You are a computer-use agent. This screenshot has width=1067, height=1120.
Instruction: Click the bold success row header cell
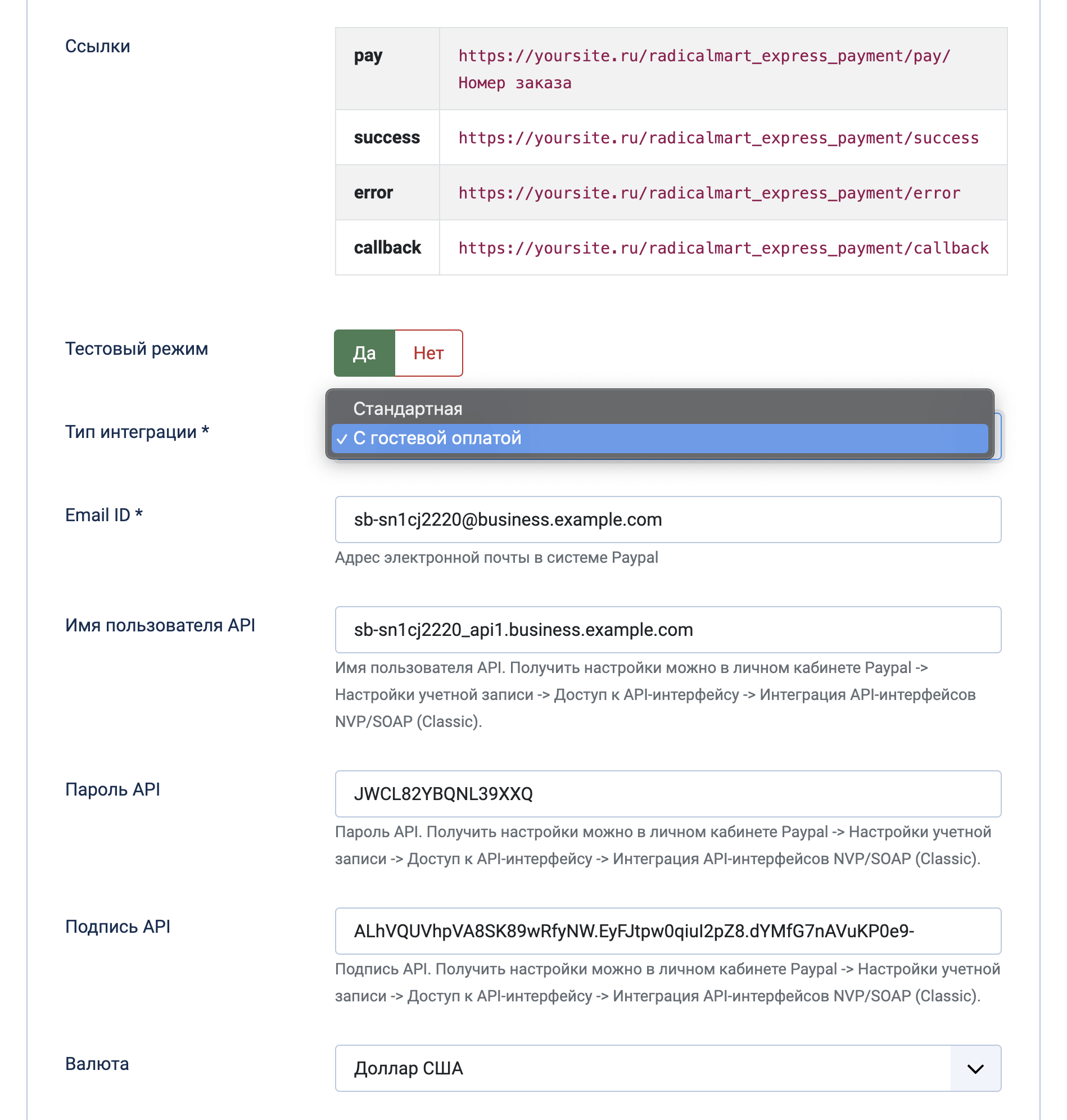click(x=387, y=138)
